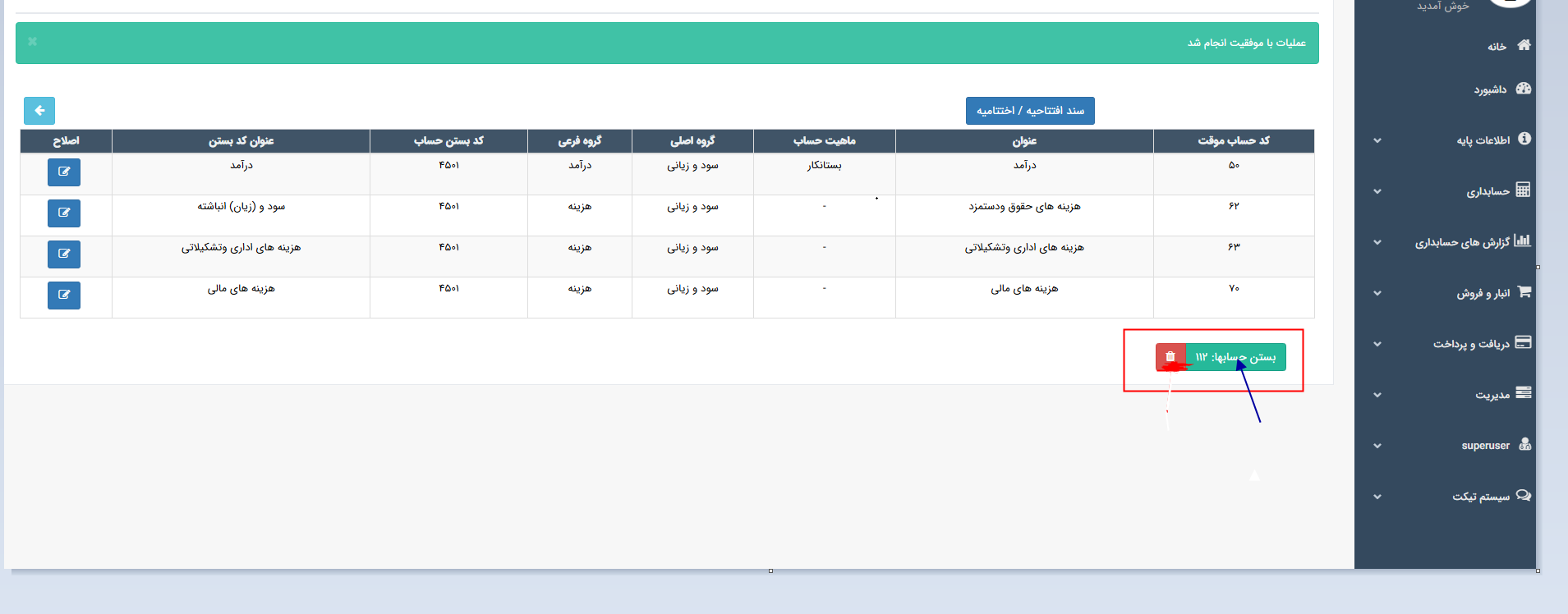Click the blue back arrow button

39,111
